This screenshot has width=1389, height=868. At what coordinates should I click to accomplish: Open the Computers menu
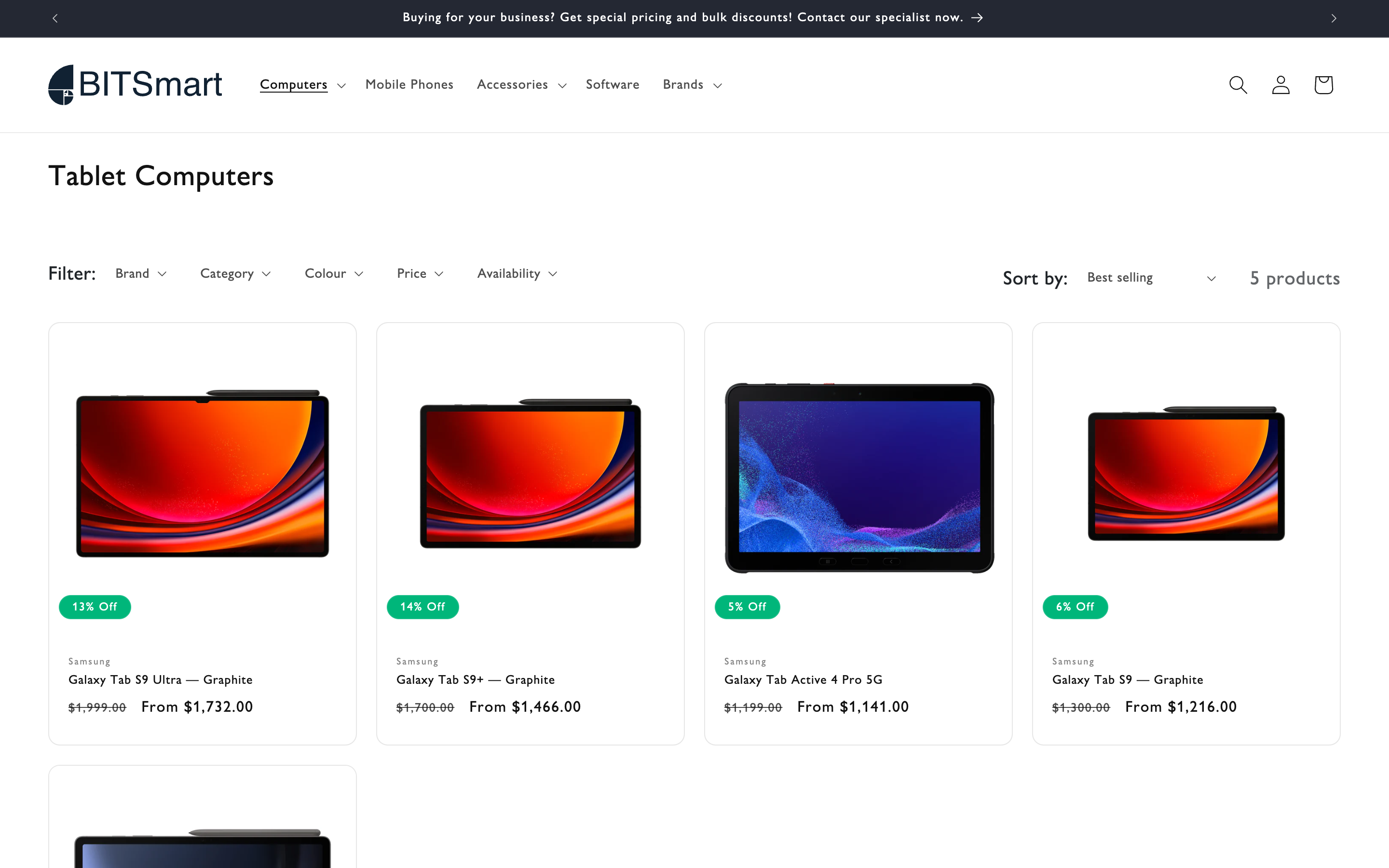pos(302,85)
